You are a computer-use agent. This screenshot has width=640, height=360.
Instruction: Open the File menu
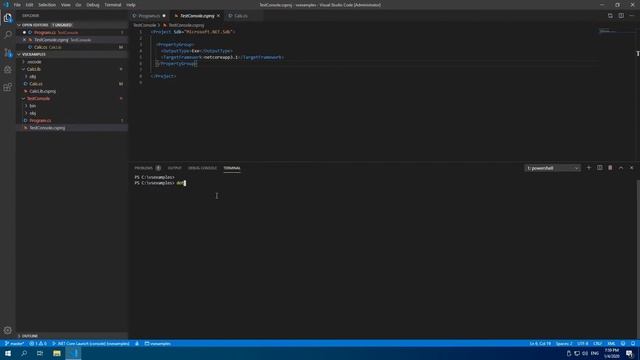coord(17,5)
